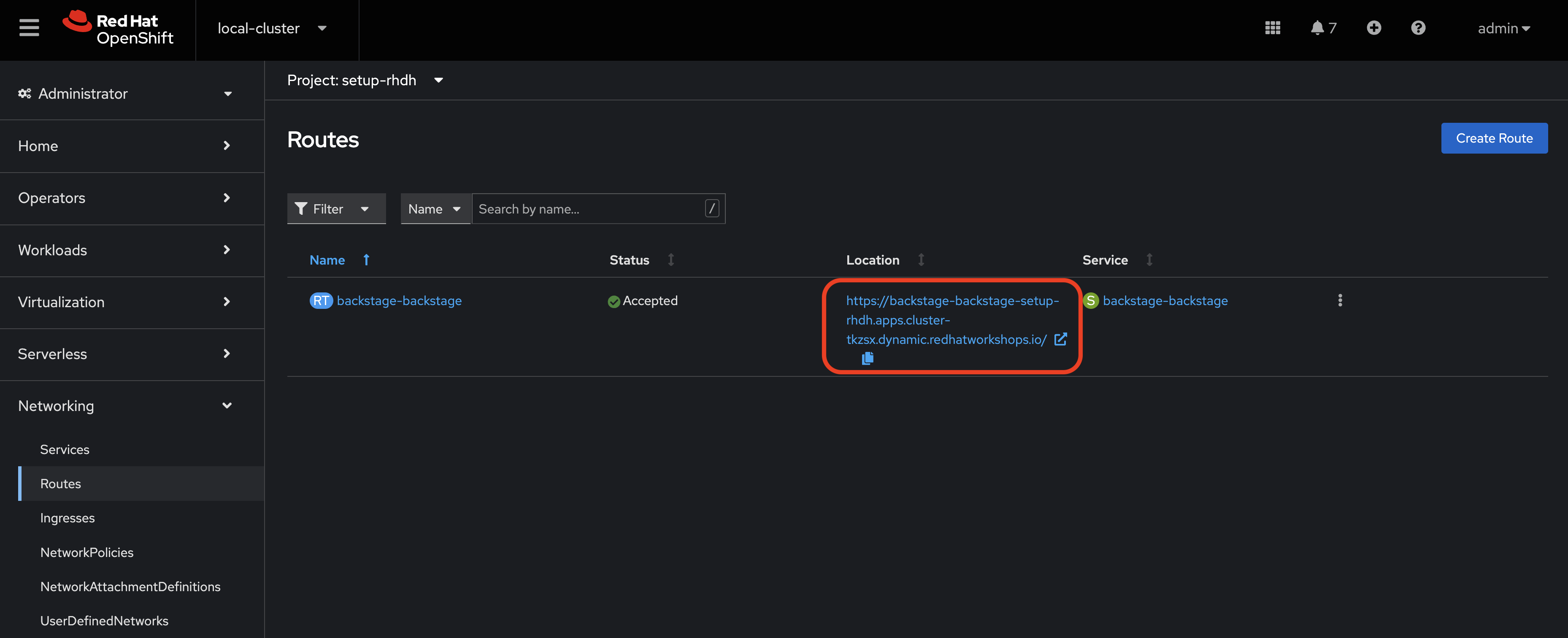Click the Red Hat OpenShift logo

click(118, 29)
